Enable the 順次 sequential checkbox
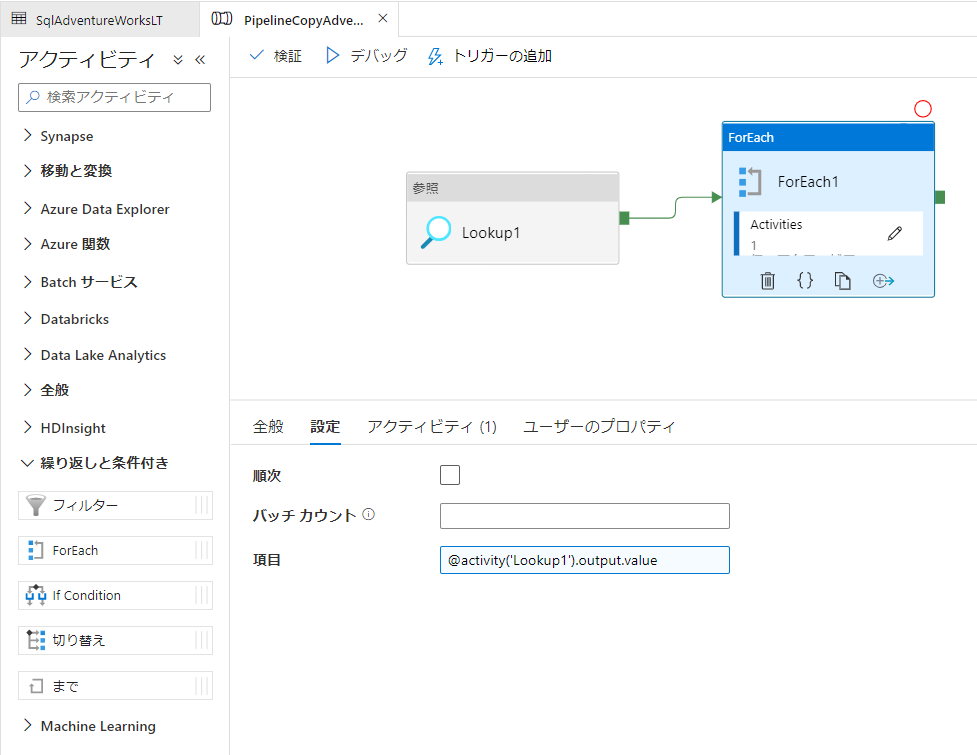The height and width of the screenshot is (755, 977). click(x=450, y=475)
